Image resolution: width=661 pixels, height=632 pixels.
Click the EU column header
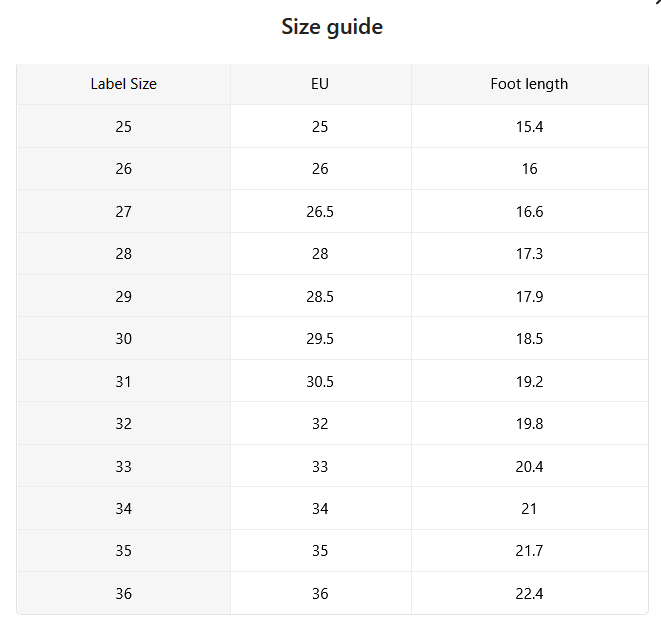320,84
